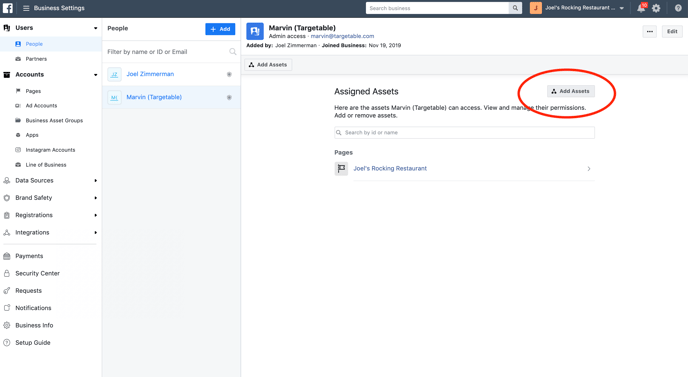This screenshot has height=377, width=688.
Task: Expand the Registrations section
Action: click(95, 215)
